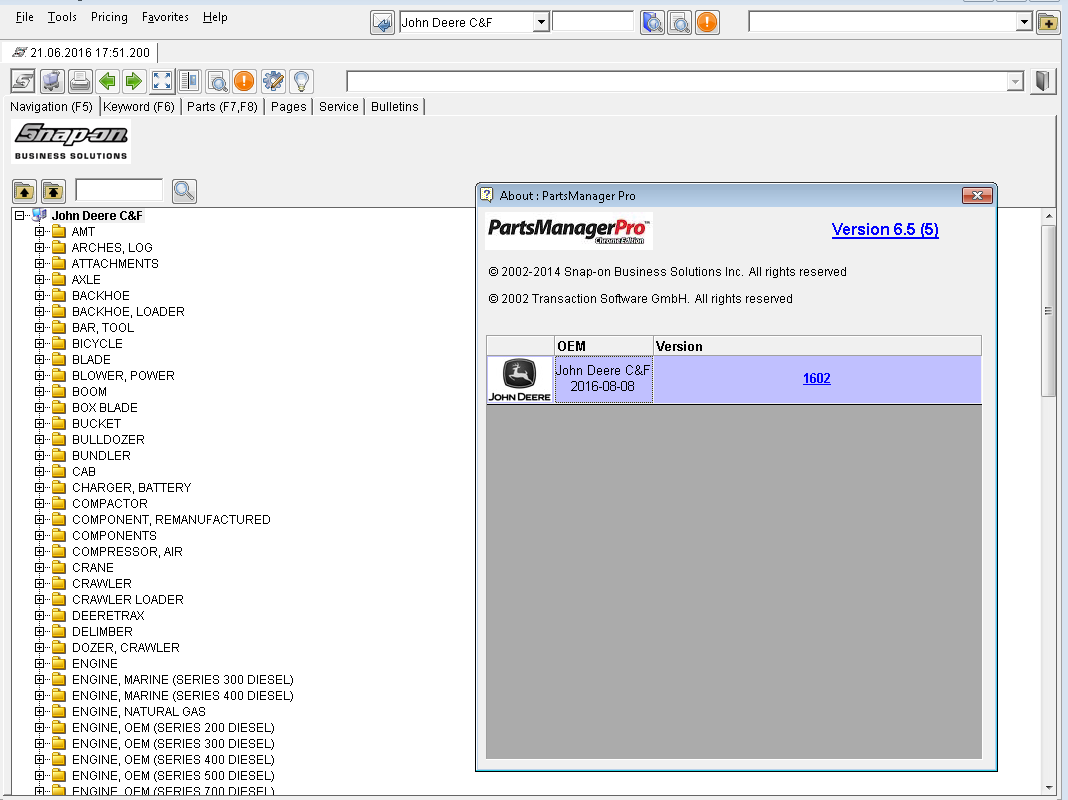Screen dimensions: 1068x800
Task: Click the page search icon in top bar
Action: (680, 22)
